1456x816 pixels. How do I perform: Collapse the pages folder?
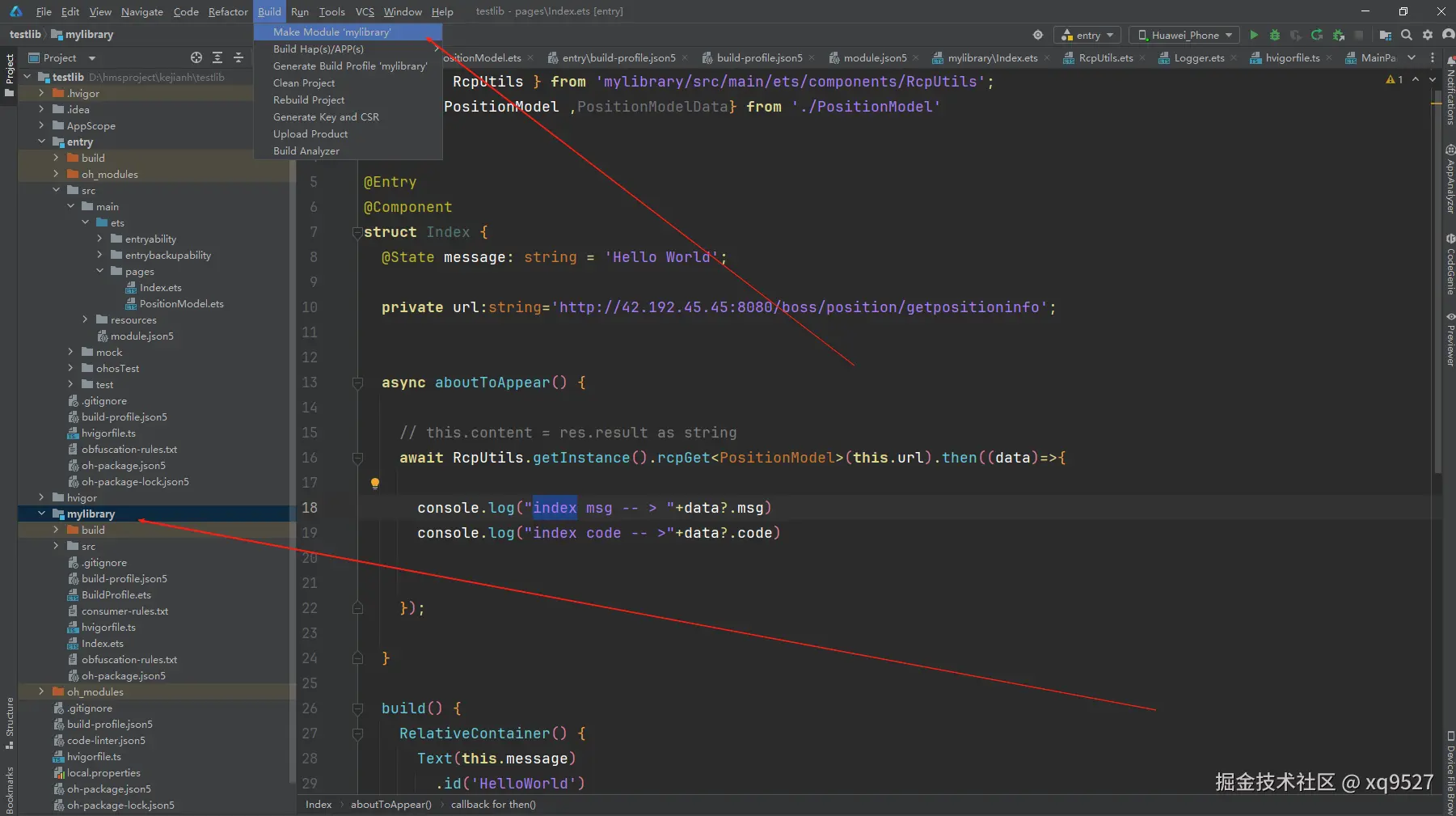pos(100,271)
